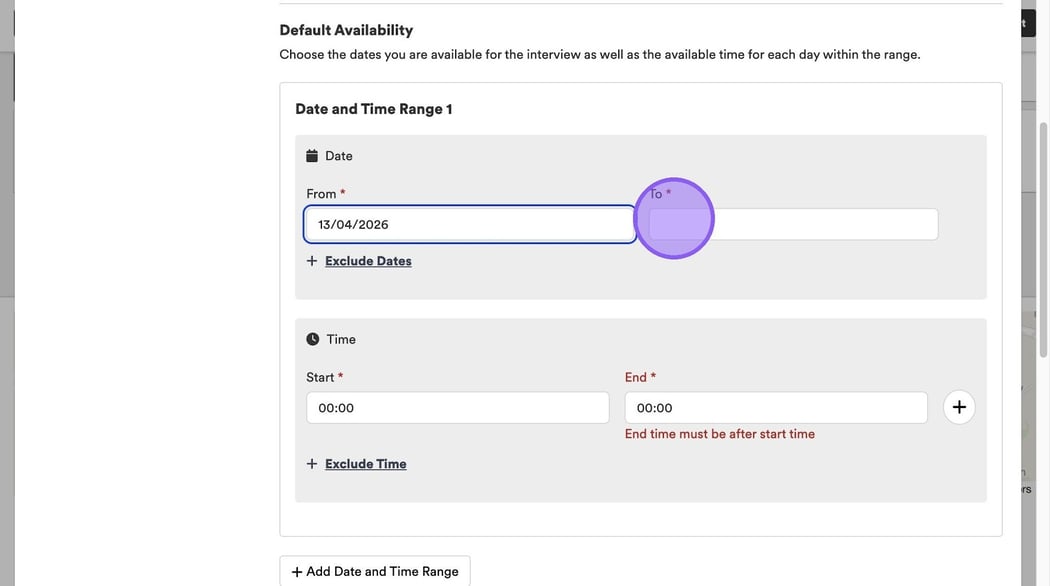Click the plus icon before Exclude Time
1050x586 pixels.
pos(312,464)
